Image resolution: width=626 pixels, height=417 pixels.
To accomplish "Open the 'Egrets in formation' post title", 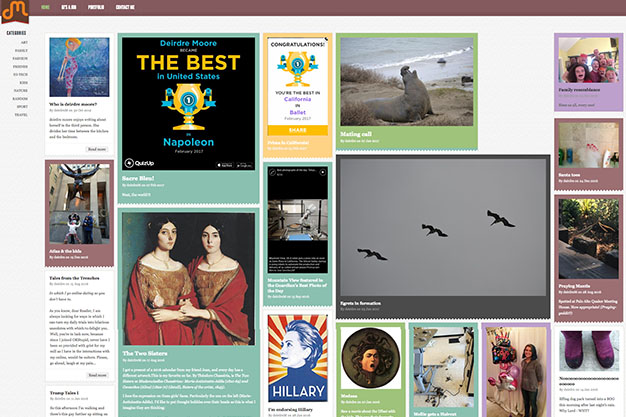I will 361,303.
